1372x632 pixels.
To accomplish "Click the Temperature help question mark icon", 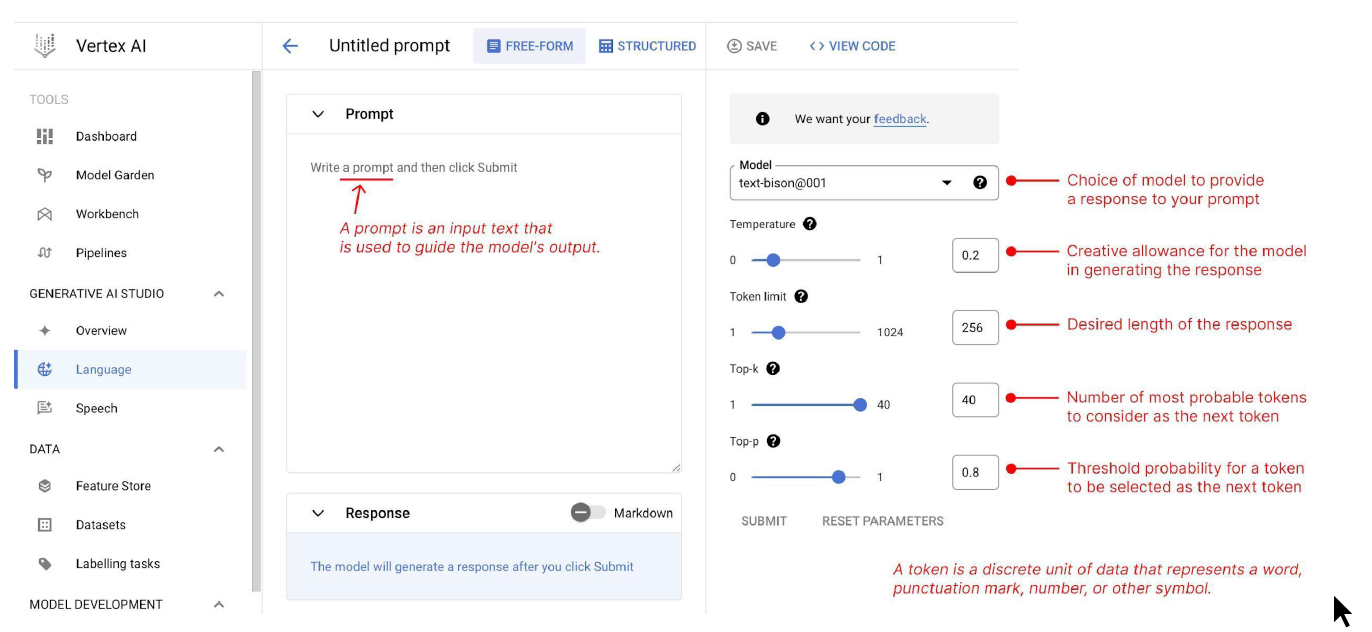I will tap(810, 224).
